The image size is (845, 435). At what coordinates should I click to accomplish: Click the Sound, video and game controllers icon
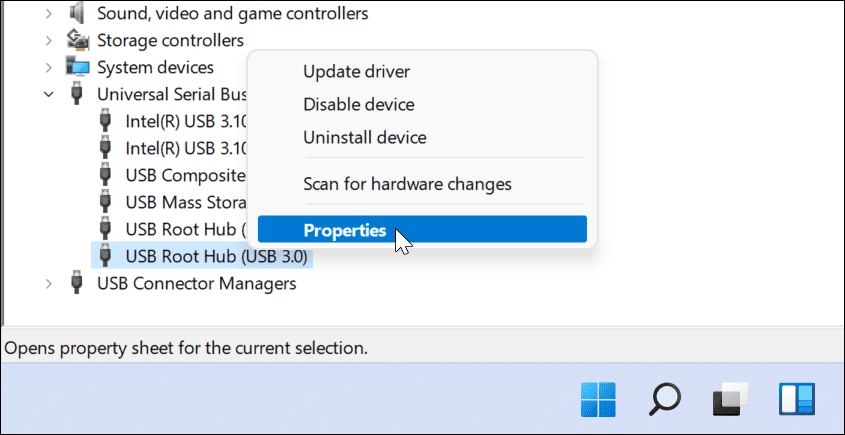77,14
